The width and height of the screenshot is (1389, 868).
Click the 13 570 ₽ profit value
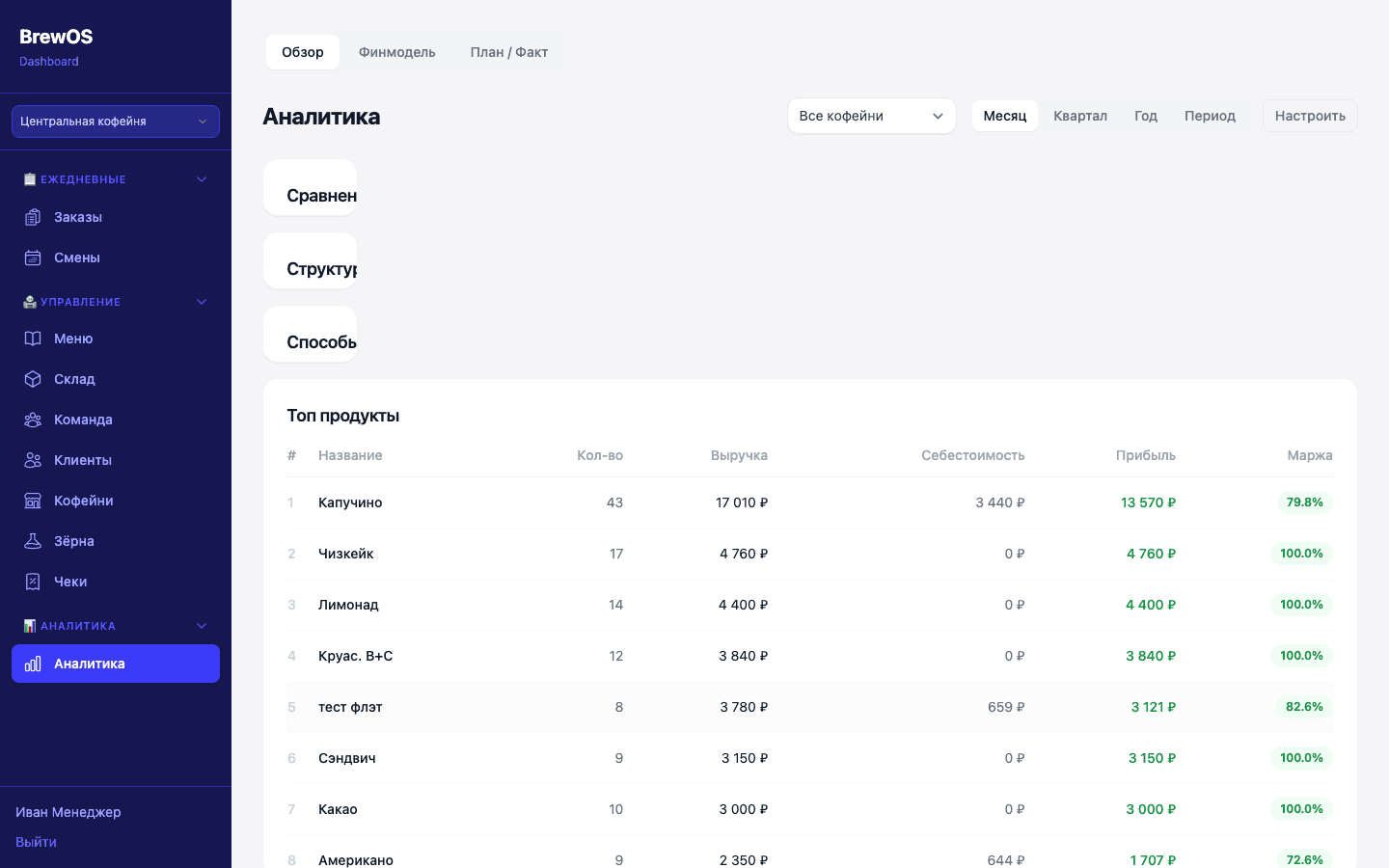[x=1148, y=502]
